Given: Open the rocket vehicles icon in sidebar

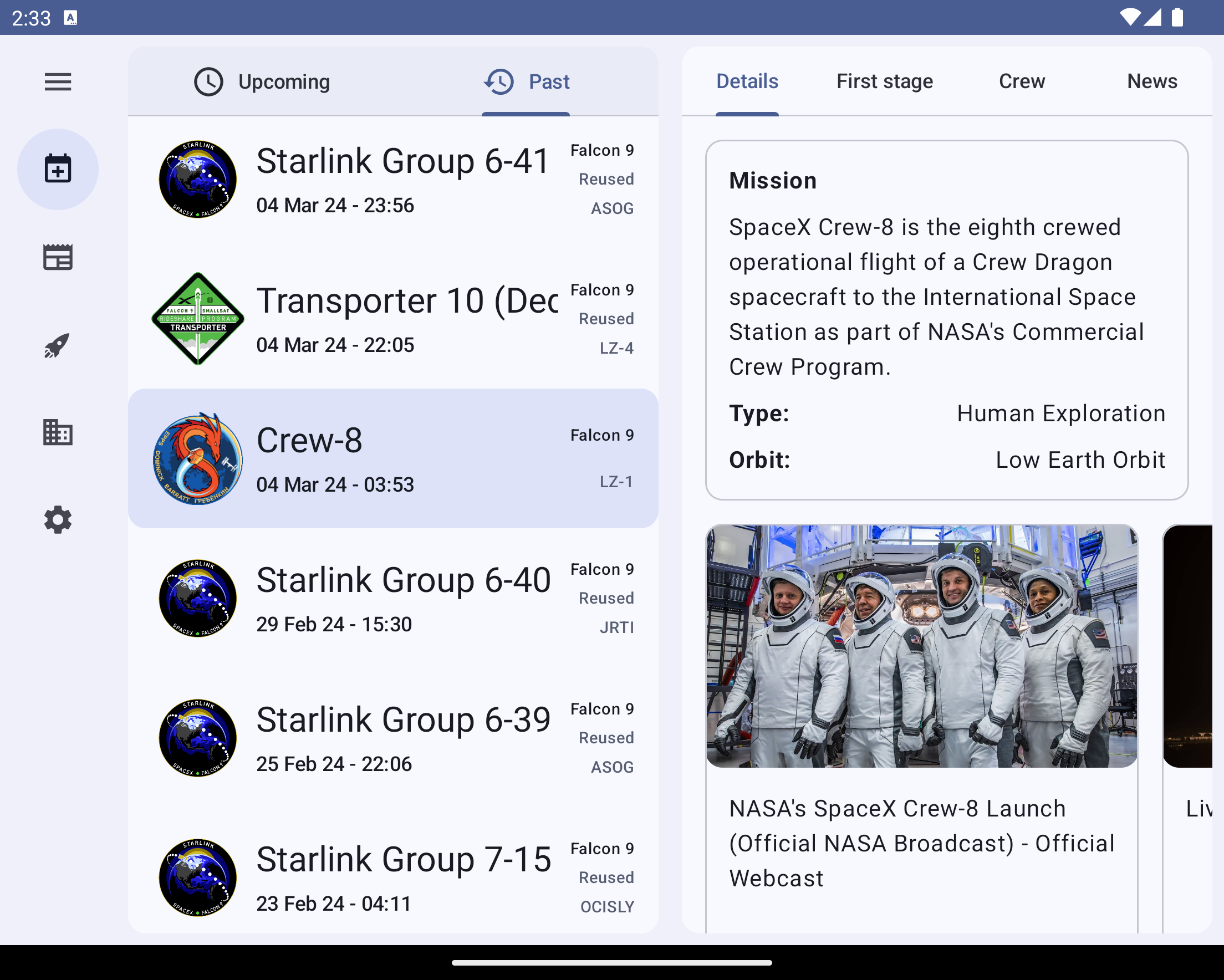Looking at the screenshot, I should click(58, 345).
